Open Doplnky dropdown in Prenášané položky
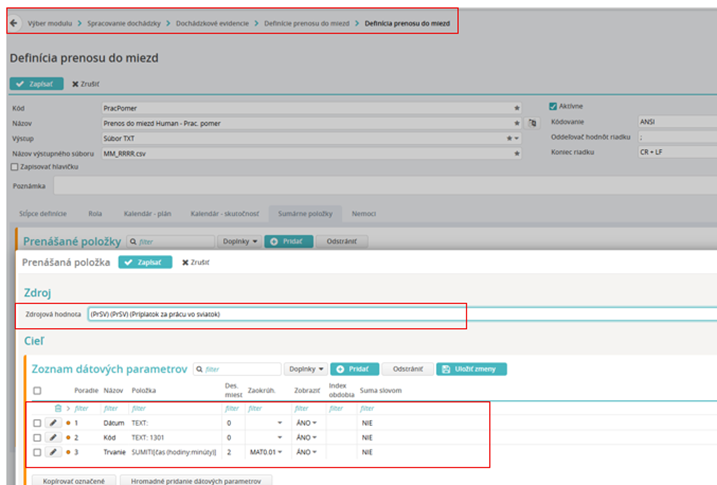 (x=240, y=241)
